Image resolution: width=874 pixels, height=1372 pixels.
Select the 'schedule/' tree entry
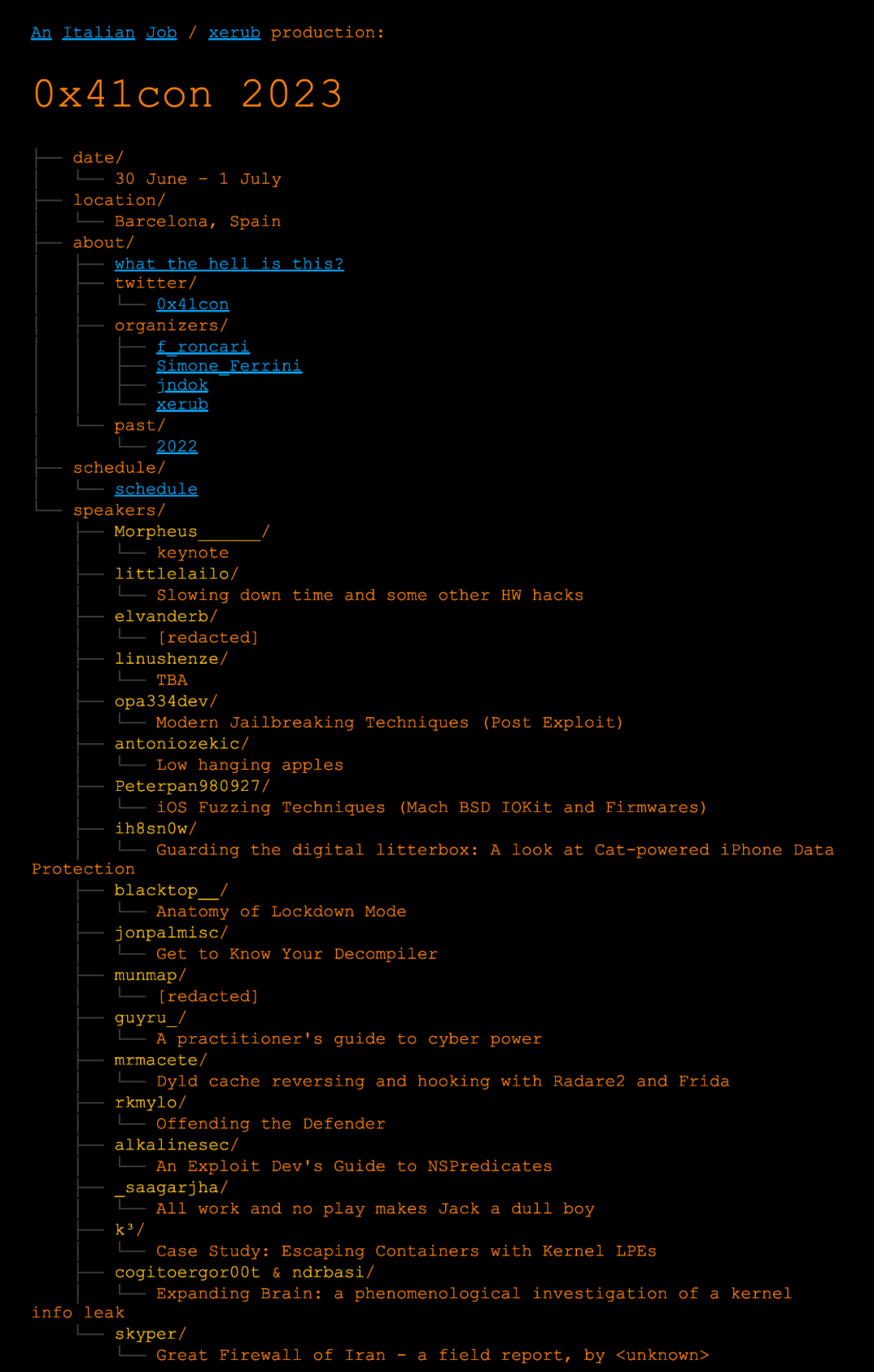(119, 468)
